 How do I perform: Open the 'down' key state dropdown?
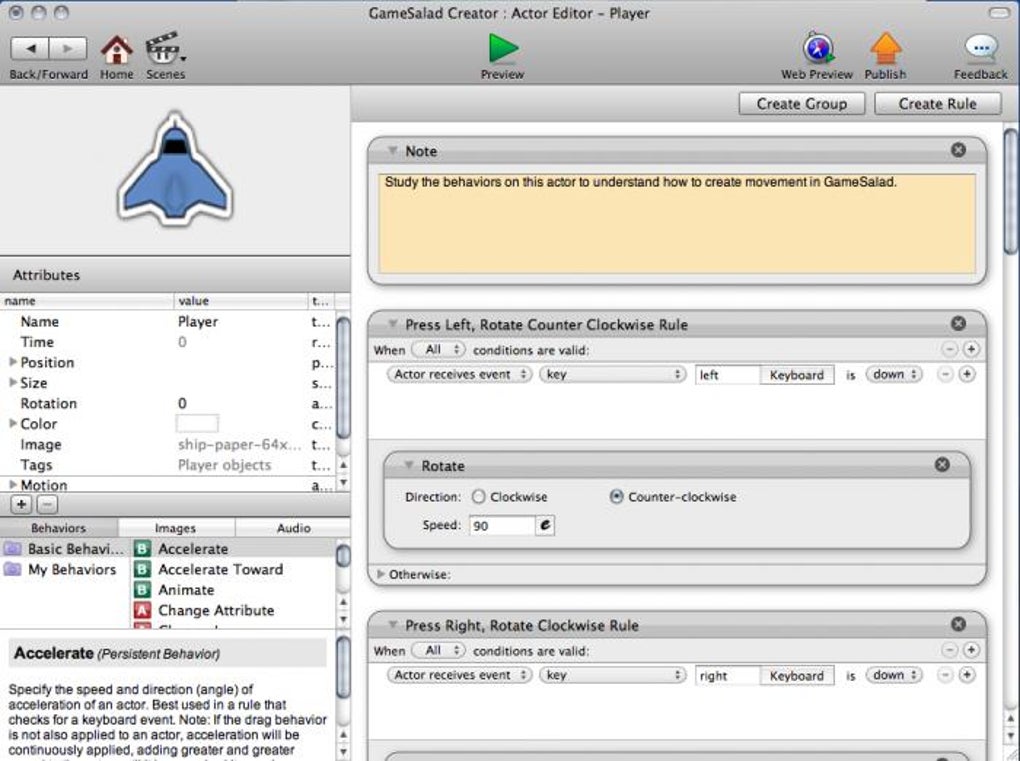892,374
